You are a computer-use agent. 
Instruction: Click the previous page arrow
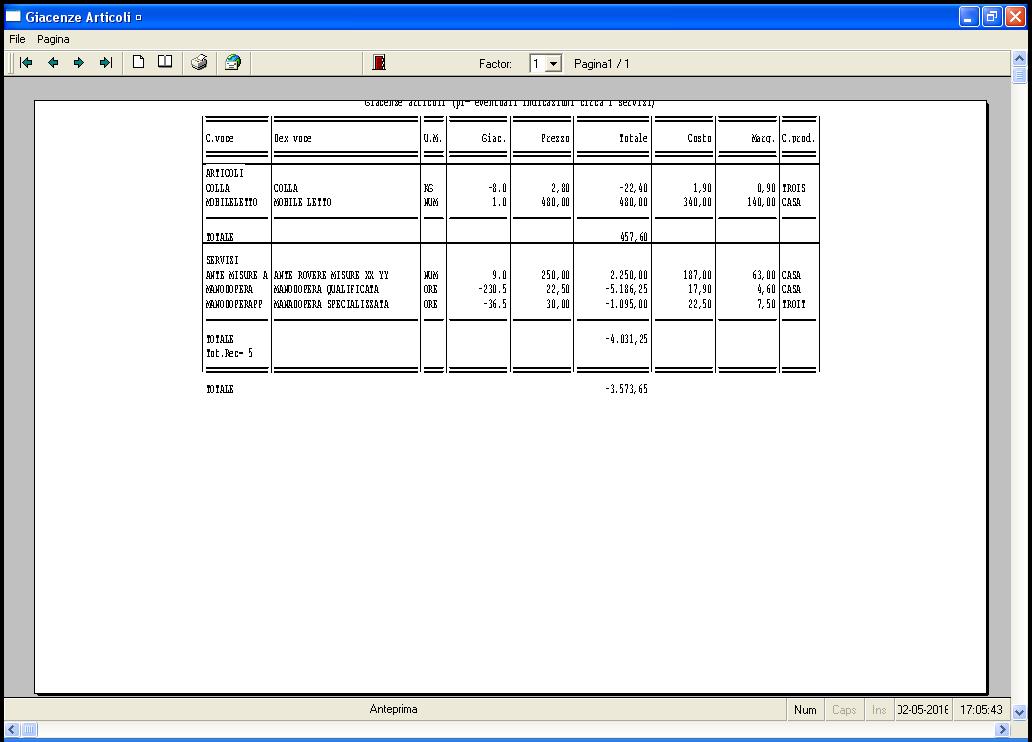(53, 63)
